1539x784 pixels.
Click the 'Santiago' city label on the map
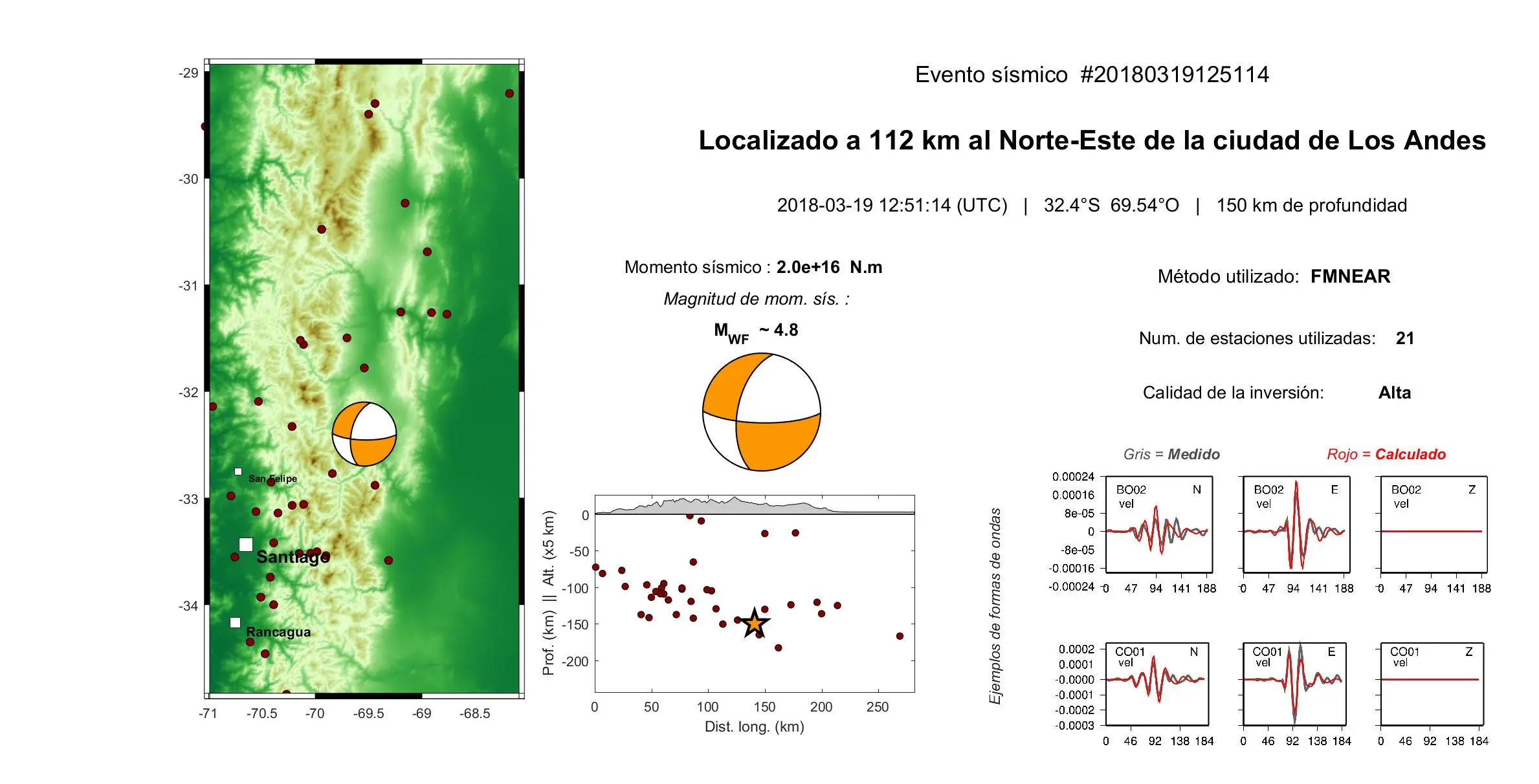pyautogui.click(x=293, y=557)
